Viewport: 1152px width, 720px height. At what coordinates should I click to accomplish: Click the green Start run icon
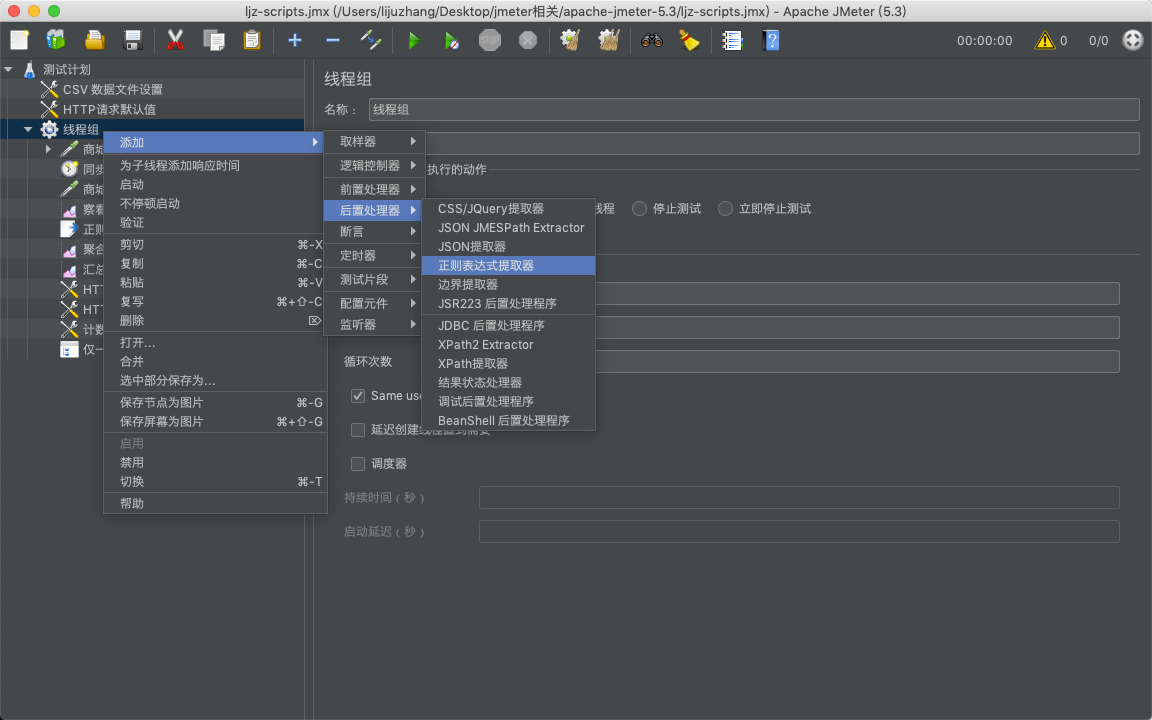[x=414, y=40]
